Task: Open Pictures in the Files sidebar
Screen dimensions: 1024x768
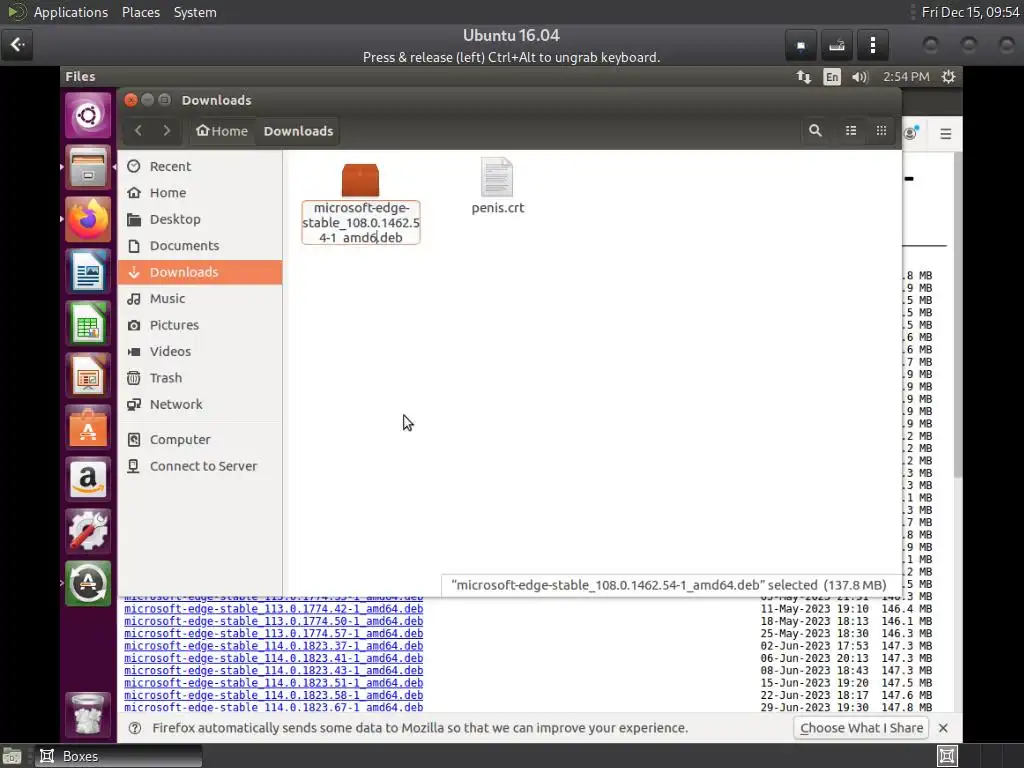Action: [200, 325]
